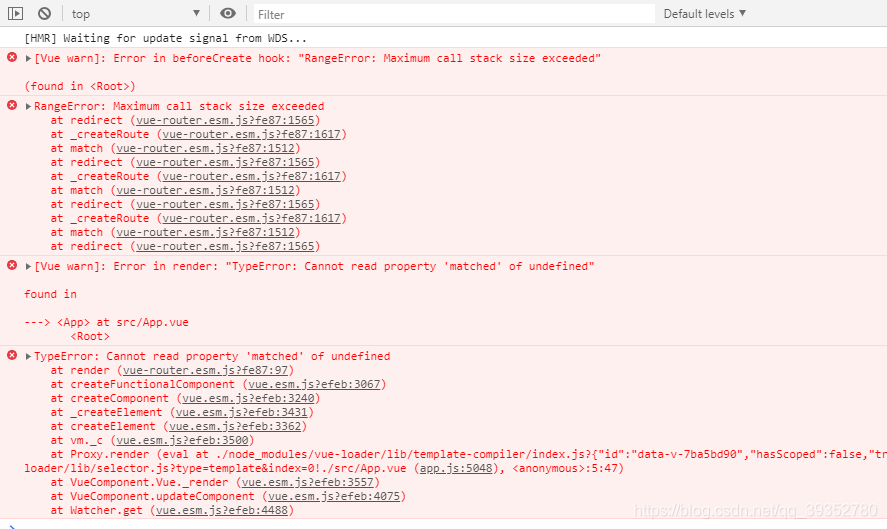Open first _createRoute link vue-router.esm.js?fe87:1617
This screenshot has height=529, width=887.
tap(252, 135)
